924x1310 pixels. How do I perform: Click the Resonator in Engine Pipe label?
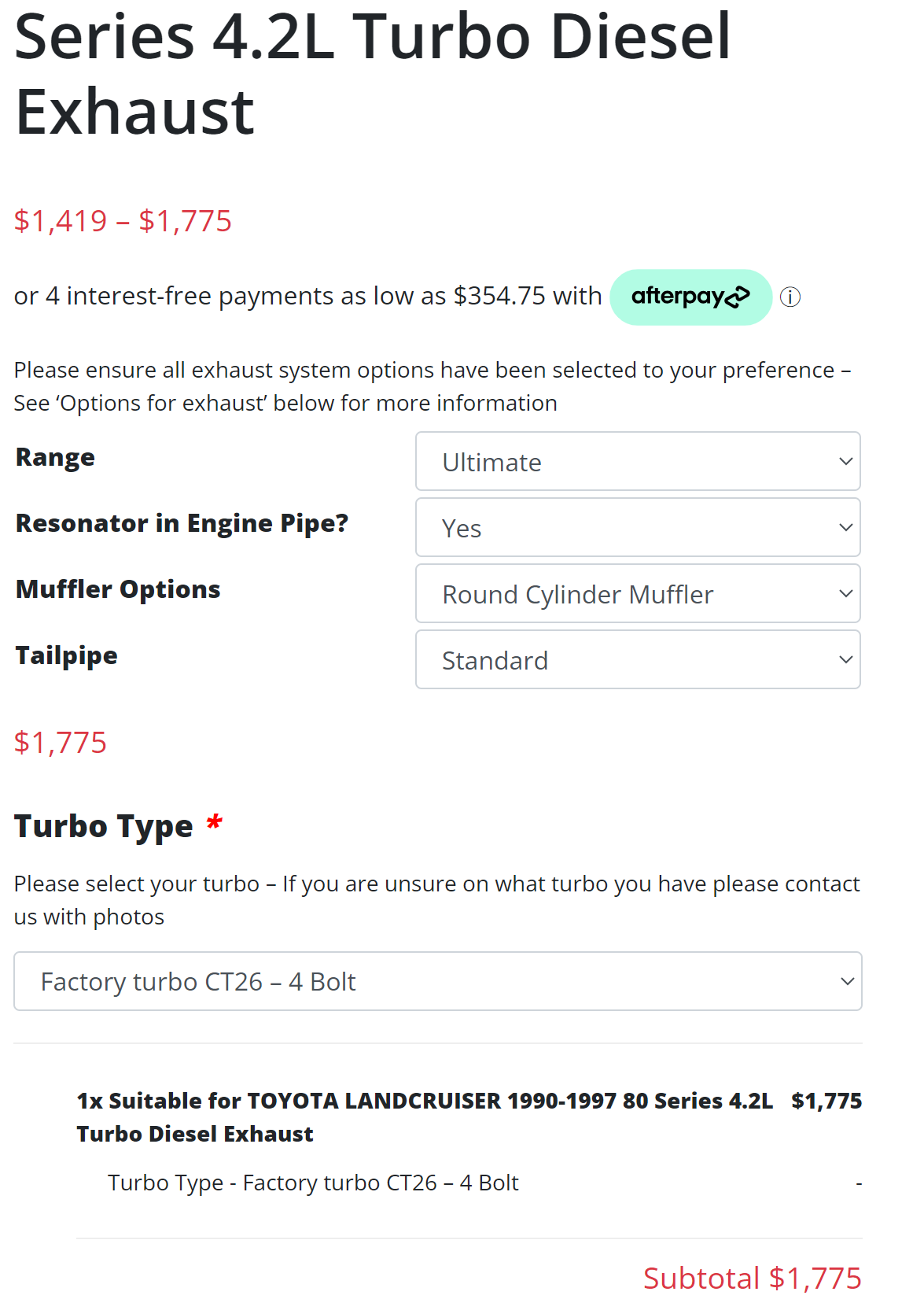click(x=182, y=523)
